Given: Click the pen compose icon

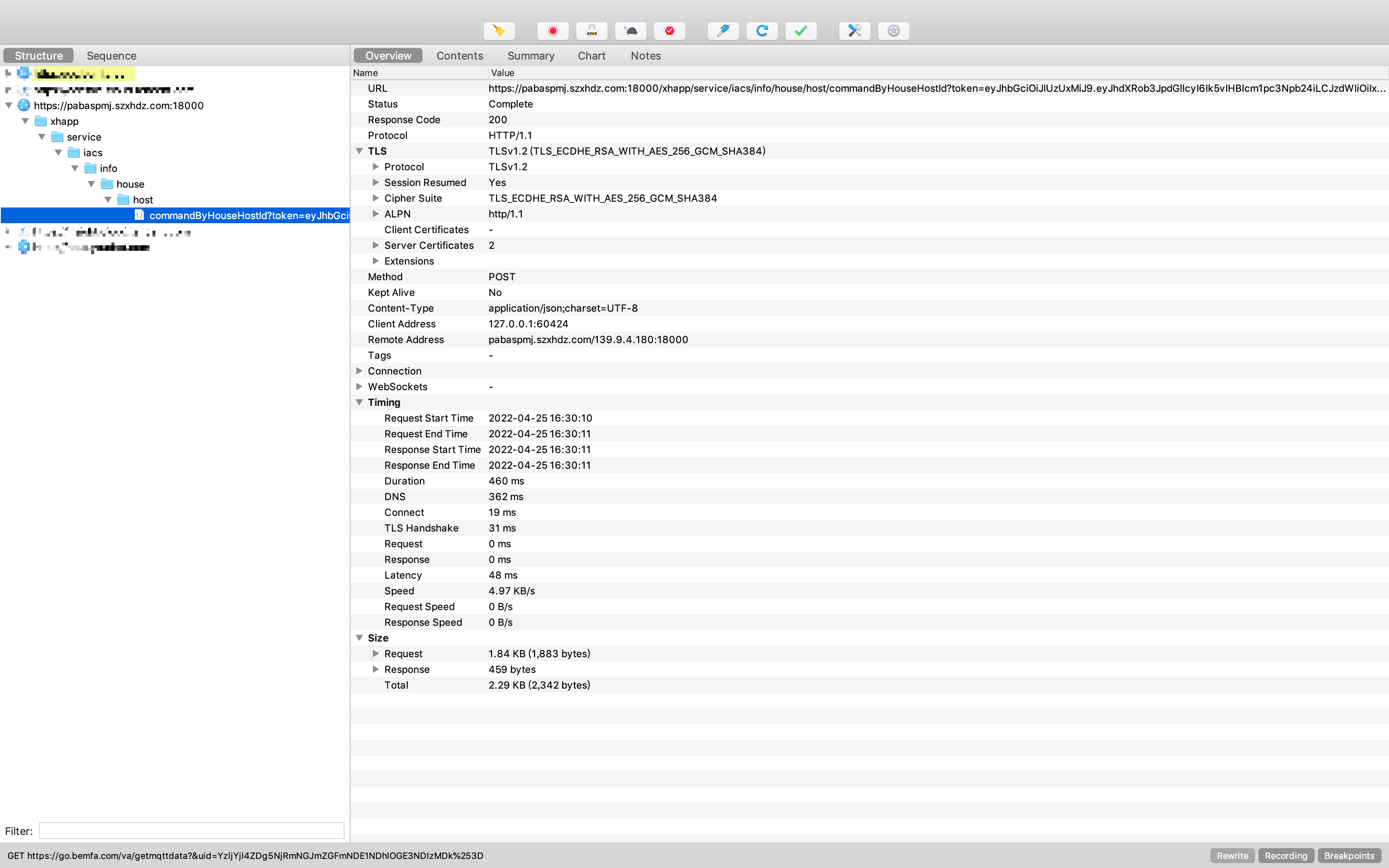Looking at the screenshot, I should (723, 31).
